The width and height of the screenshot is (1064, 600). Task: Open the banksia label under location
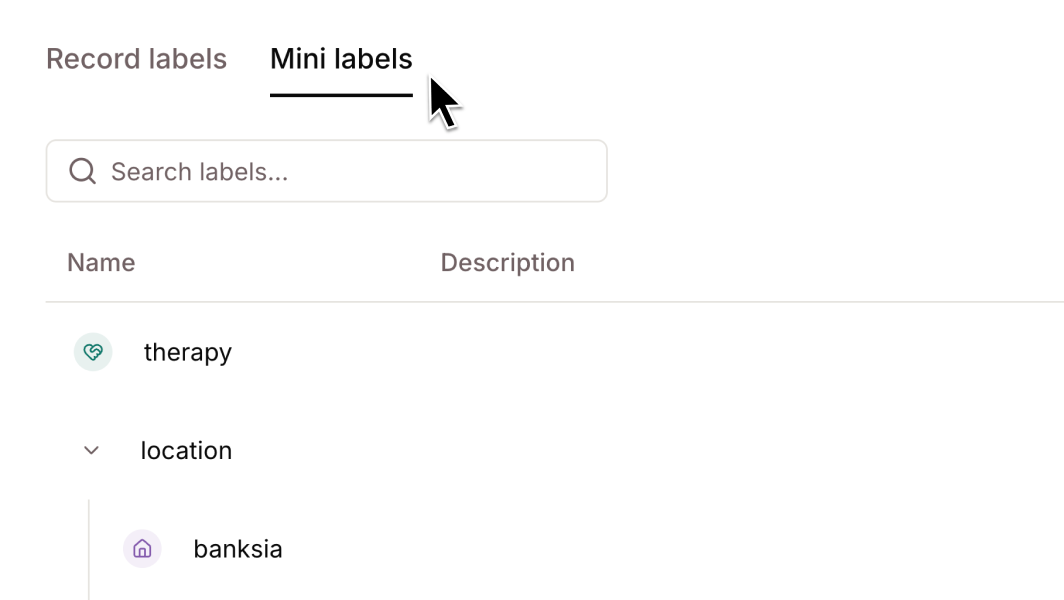[237, 548]
